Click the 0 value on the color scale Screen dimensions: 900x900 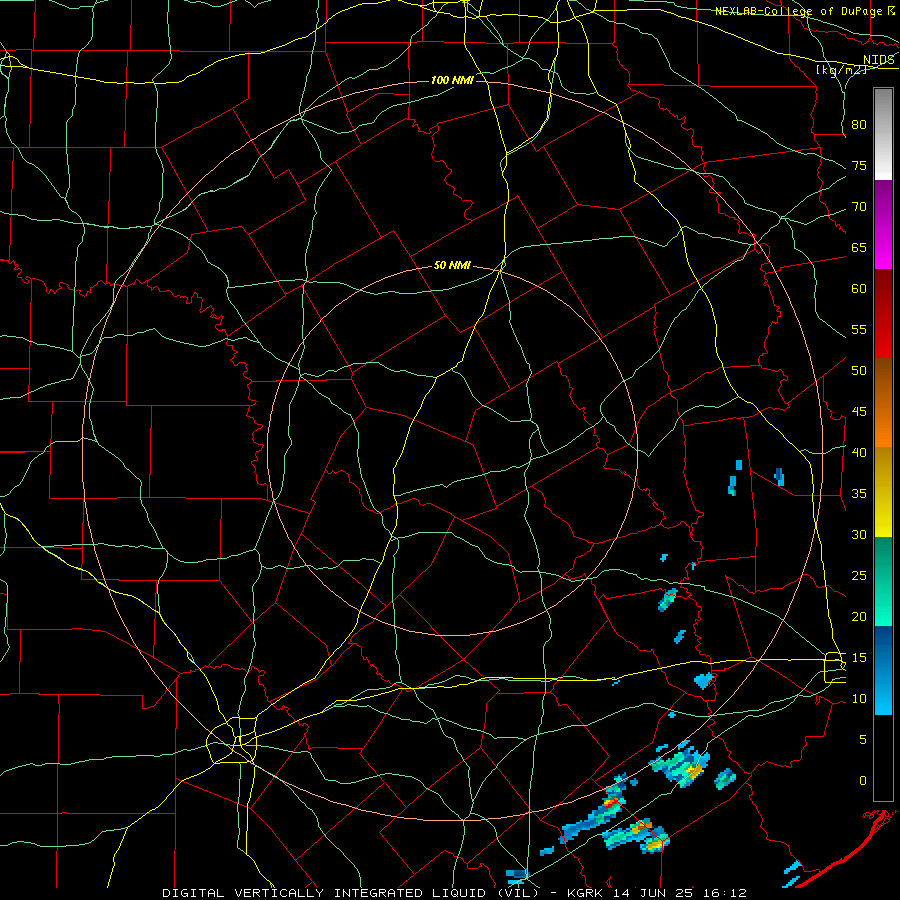tap(863, 781)
